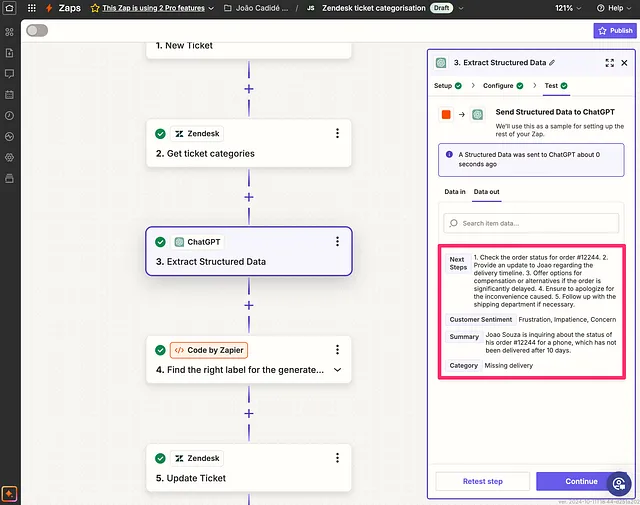Screen dimensions: 640x505
Task: Open the settings gear icon in the sidebar
Action: click(9, 157)
